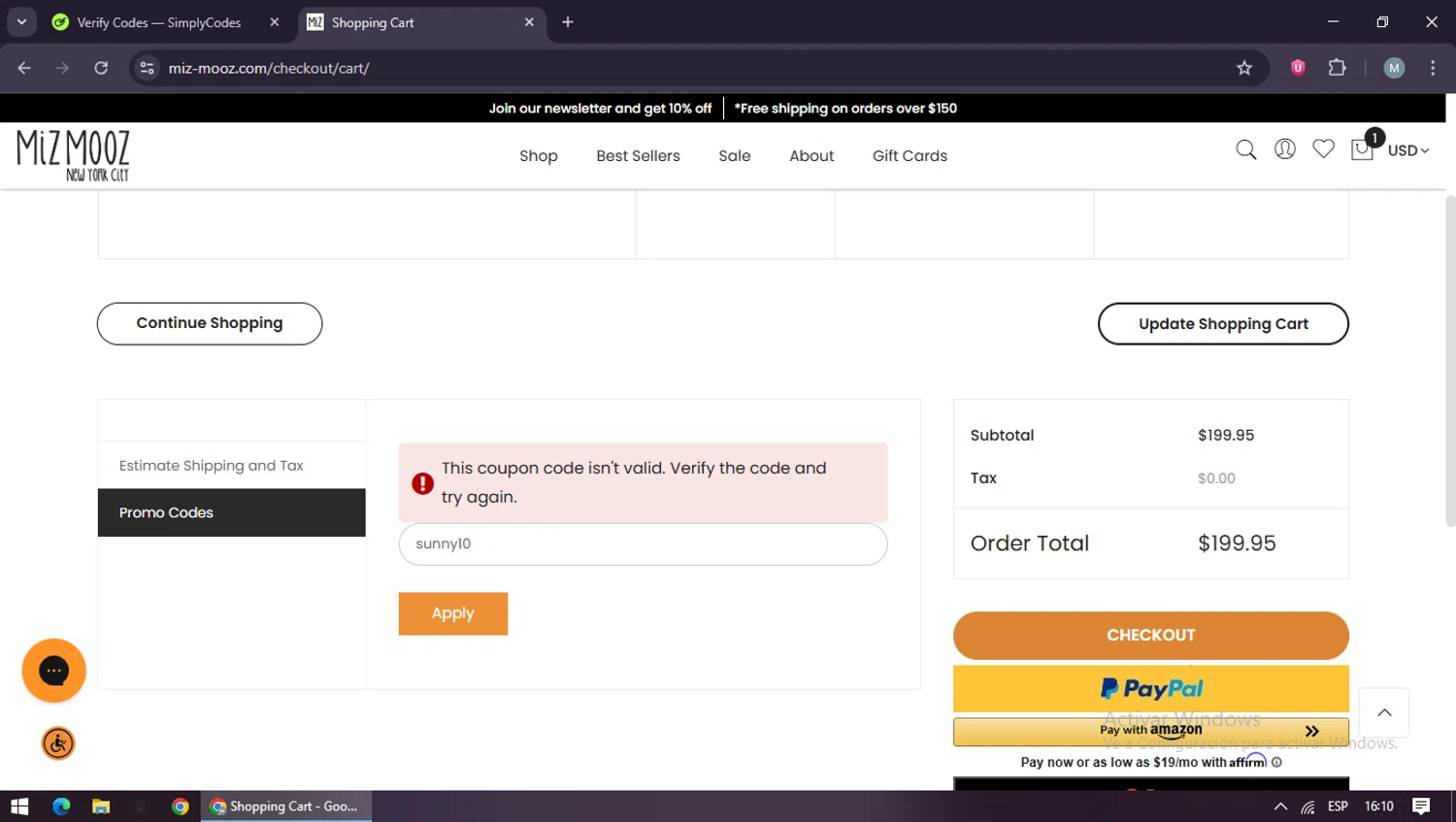Open the Shop menu
Viewport: 1456px width, 822px height.
coord(539,155)
